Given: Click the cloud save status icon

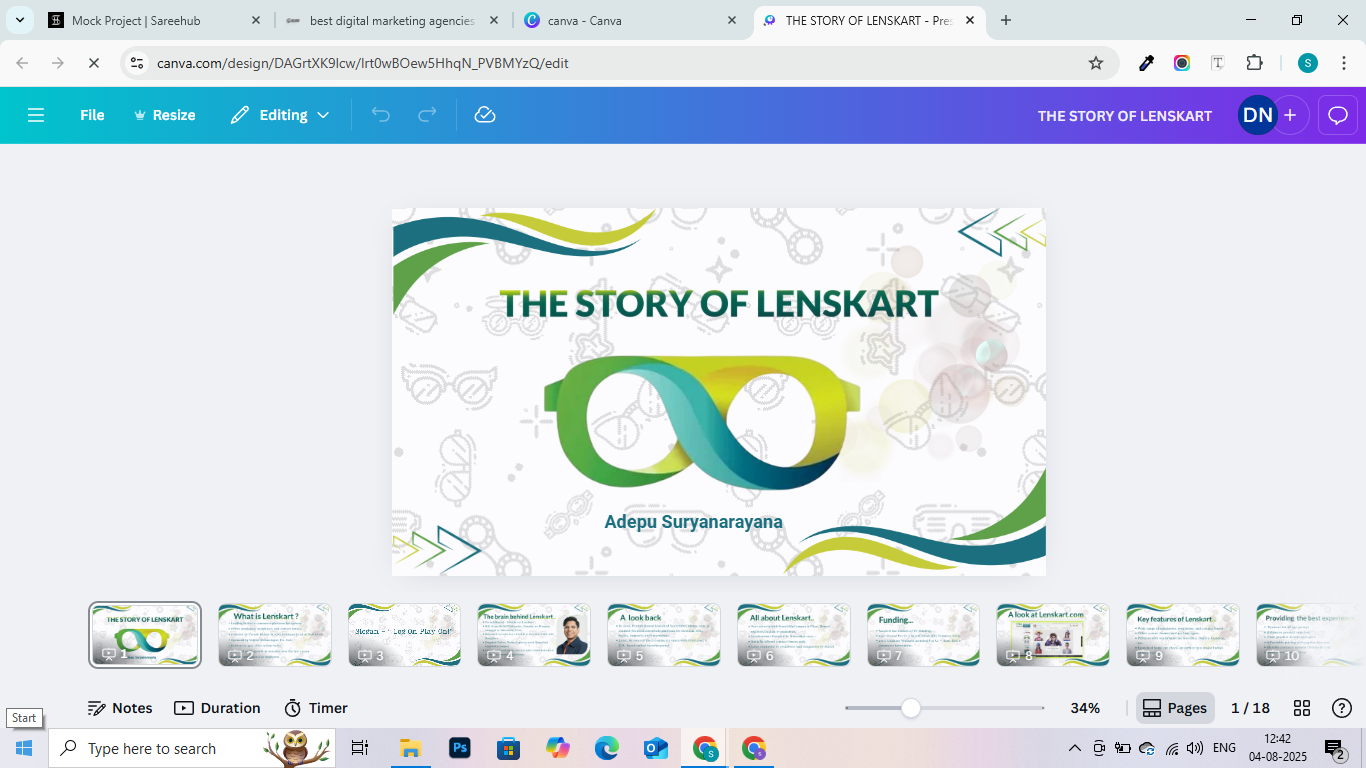Looking at the screenshot, I should pyautogui.click(x=485, y=115).
